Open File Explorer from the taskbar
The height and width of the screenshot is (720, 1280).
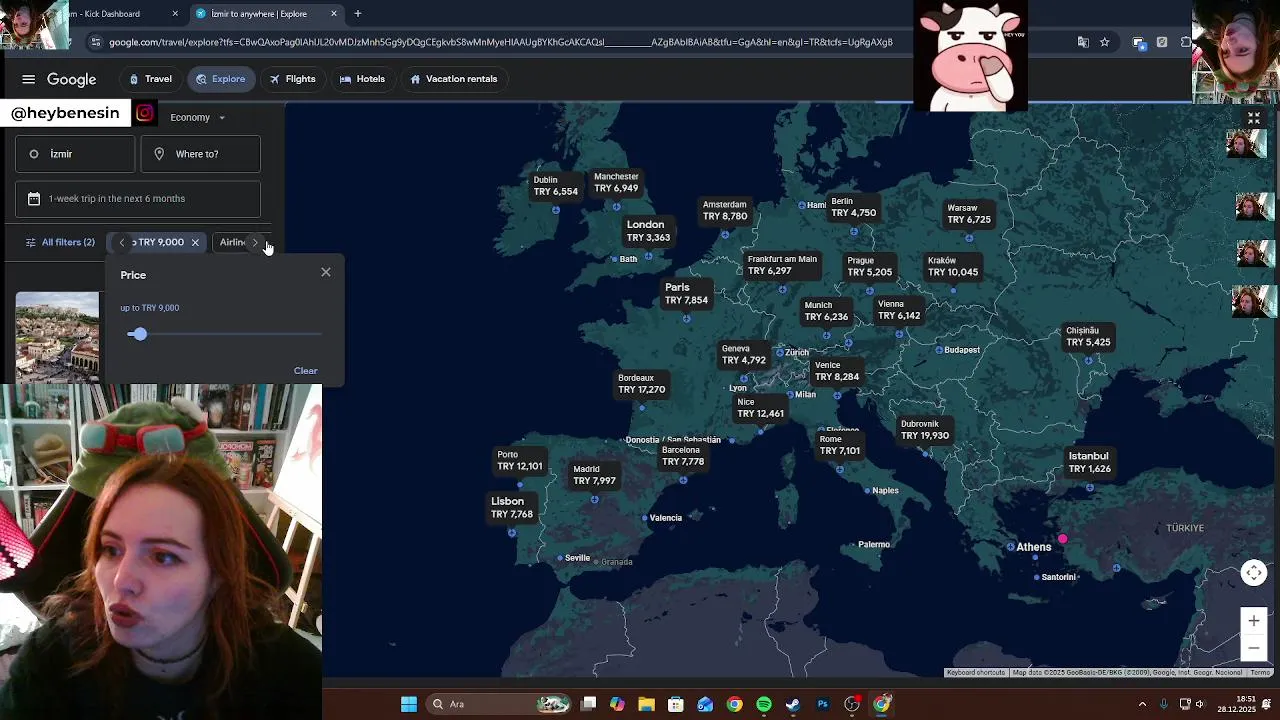[x=647, y=704]
